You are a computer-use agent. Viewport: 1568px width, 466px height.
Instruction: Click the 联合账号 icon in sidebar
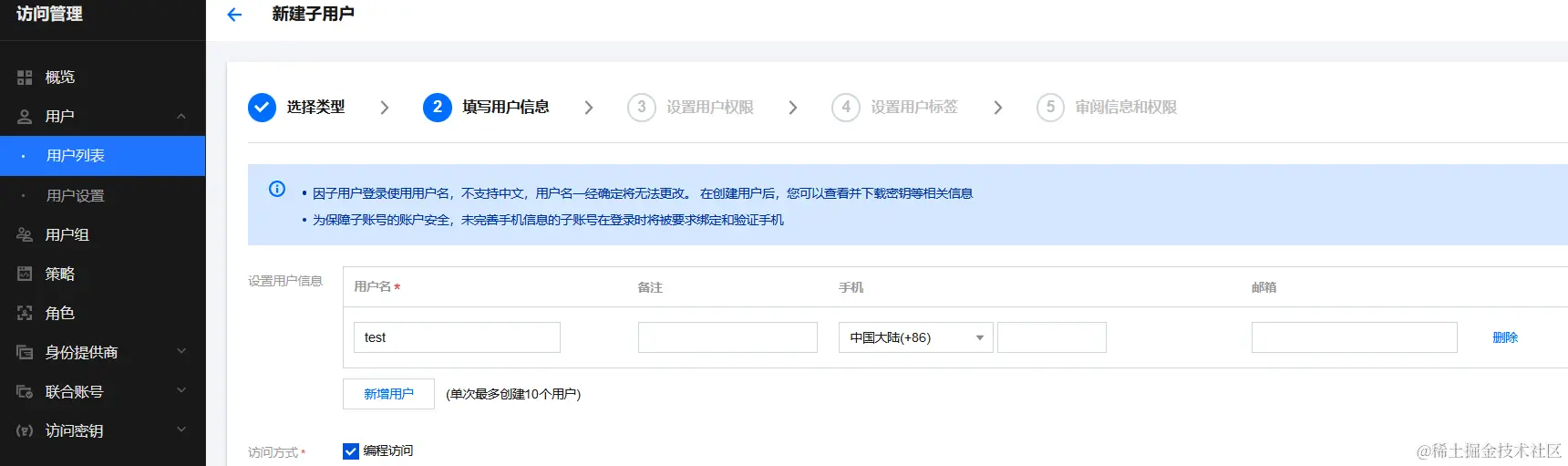pyautogui.click(x=25, y=391)
